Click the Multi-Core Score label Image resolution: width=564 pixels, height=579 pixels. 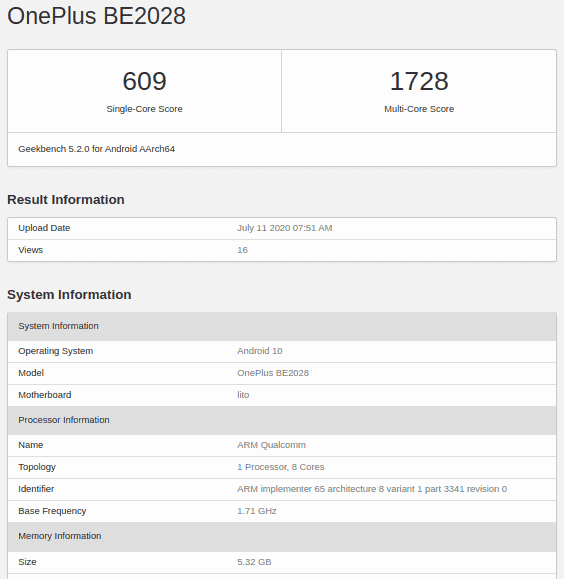click(x=419, y=109)
